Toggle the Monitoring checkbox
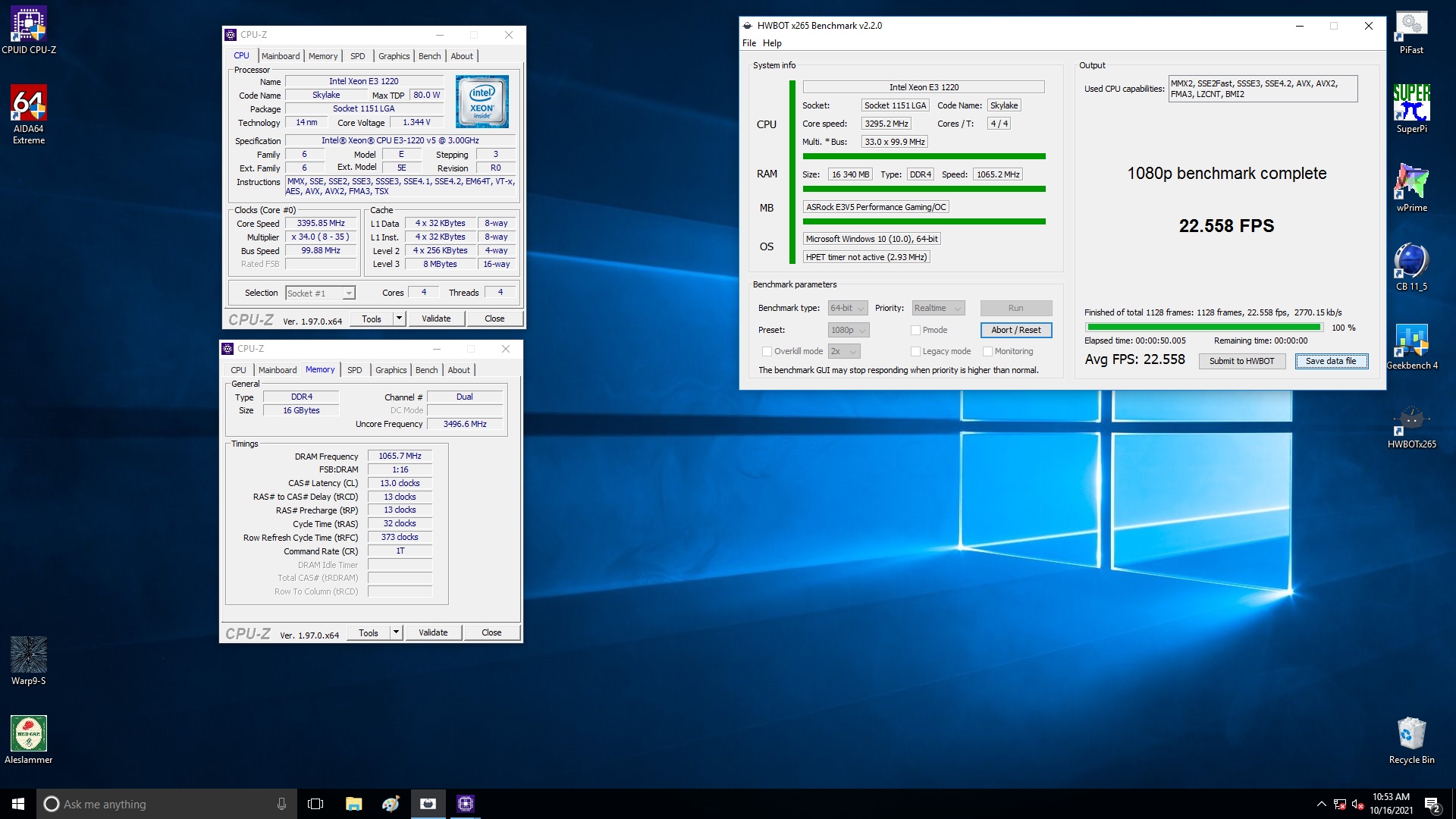Screen dimensions: 1456x819 click(x=987, y=351)
